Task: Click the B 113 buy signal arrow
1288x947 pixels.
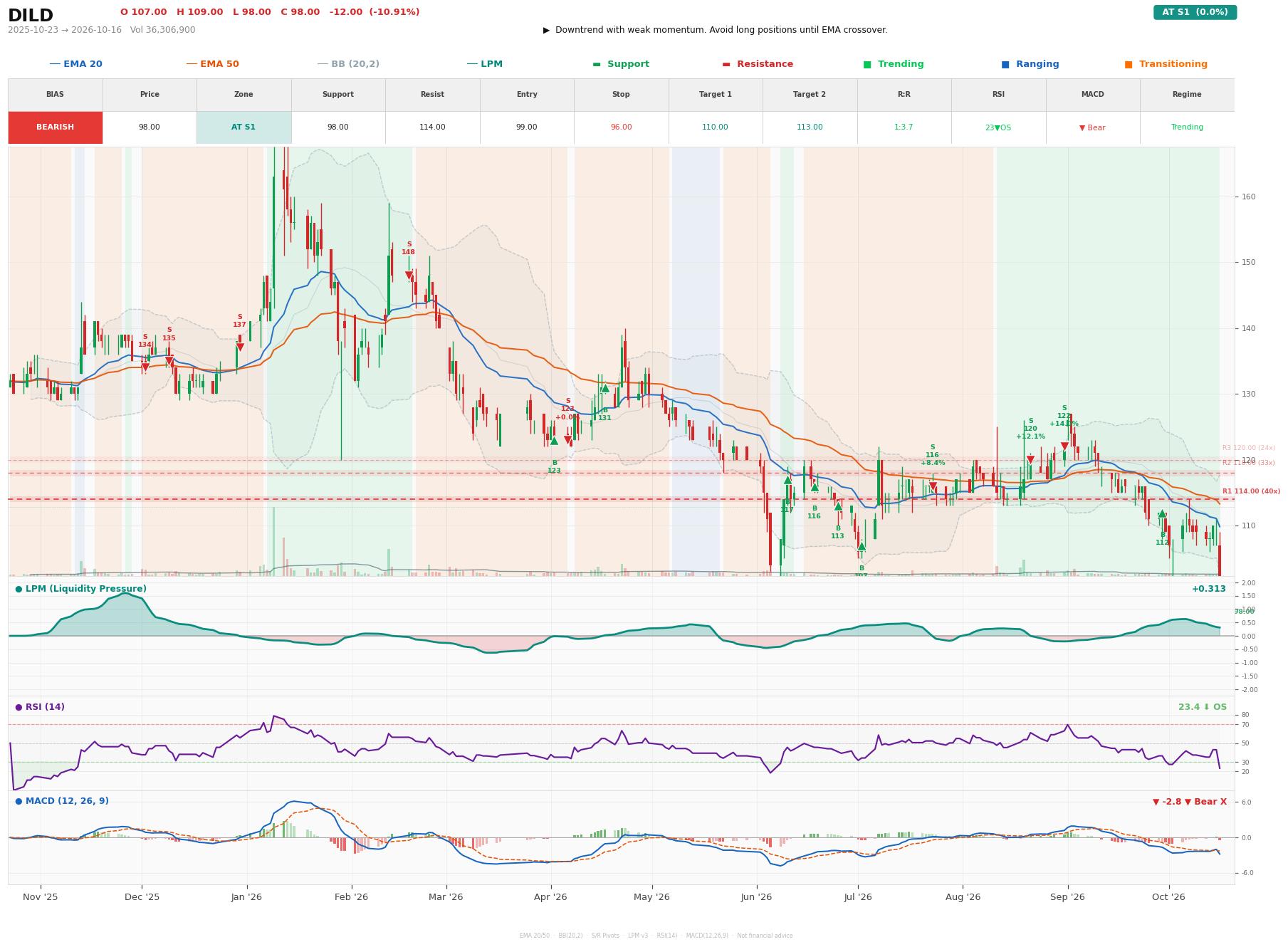Action: pyautogui.click(x=838, y=506)
